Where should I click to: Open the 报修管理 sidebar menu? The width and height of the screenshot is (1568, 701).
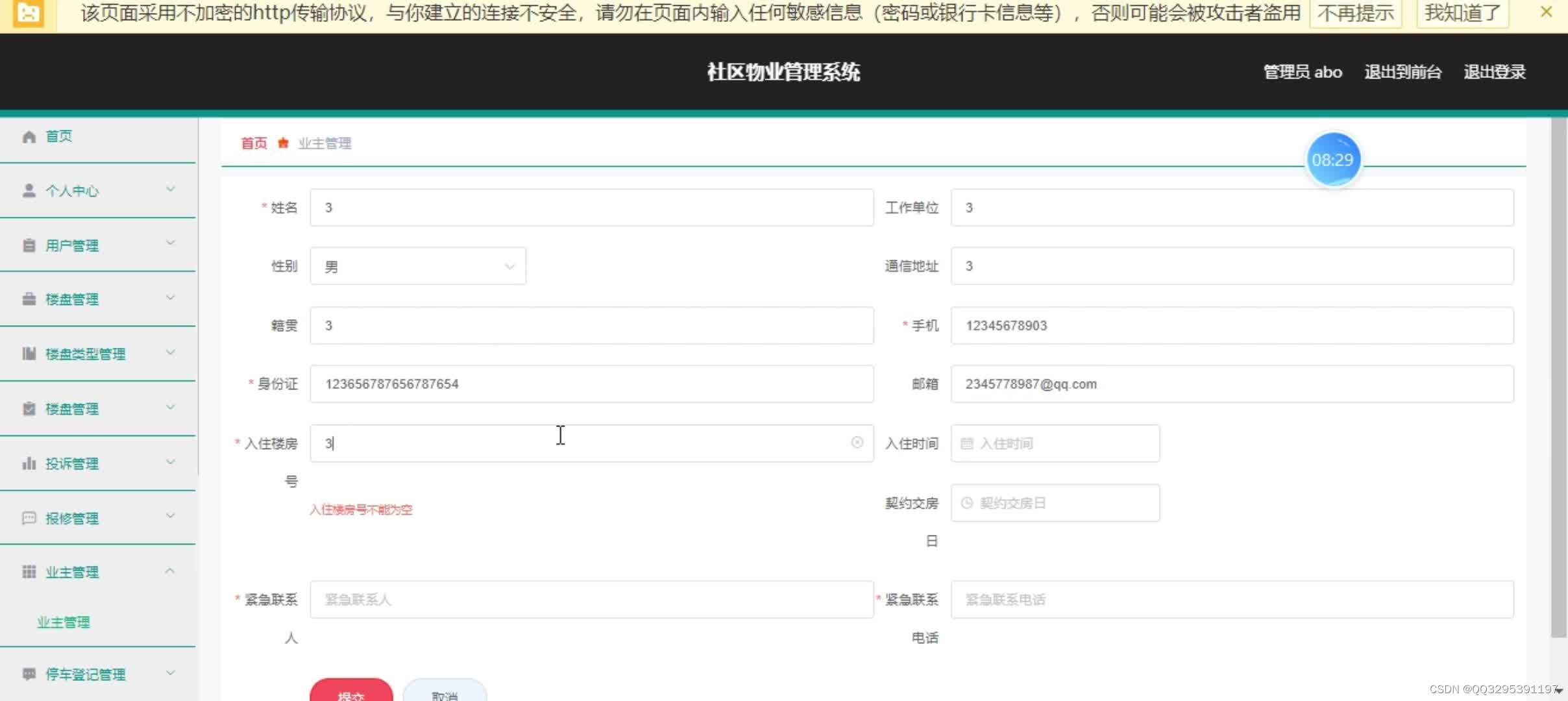click(x=98, y=518)
